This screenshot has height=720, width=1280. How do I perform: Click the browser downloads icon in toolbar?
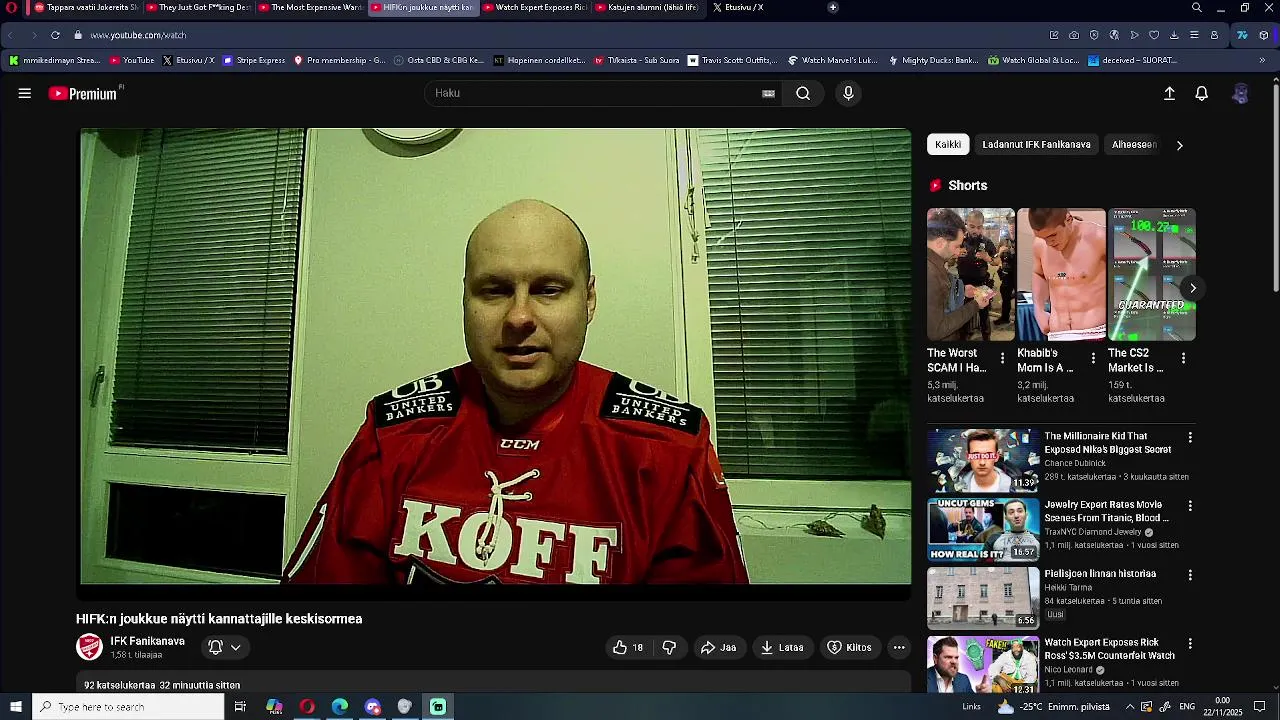click(1174, 35)
